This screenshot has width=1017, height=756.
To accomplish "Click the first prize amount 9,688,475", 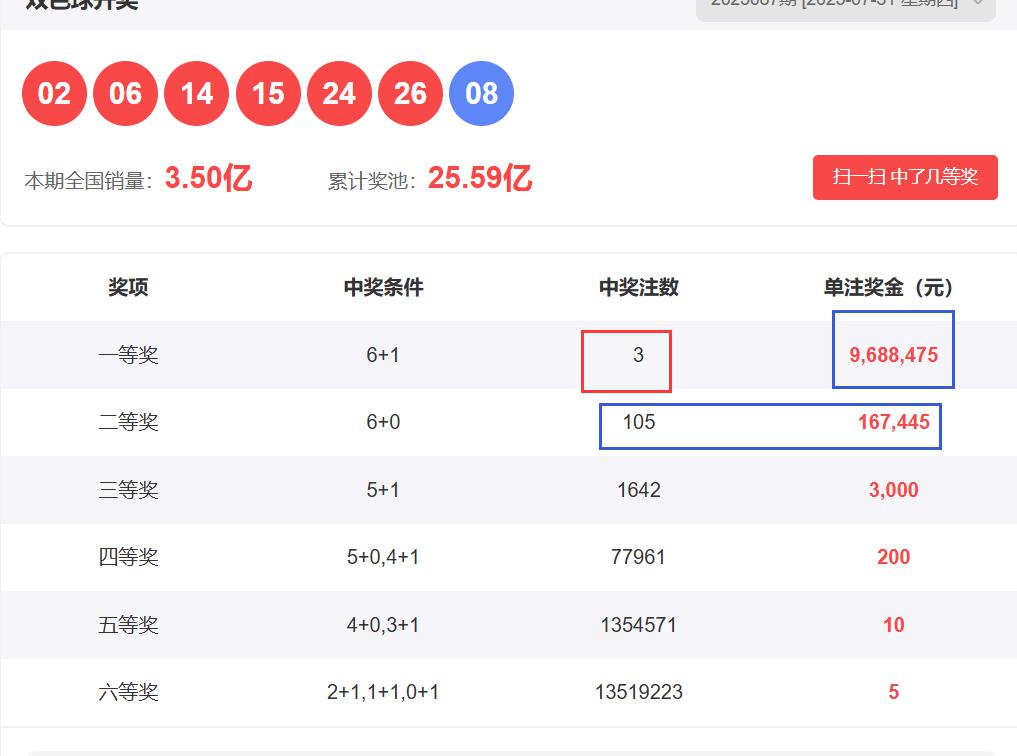I will 893,355.
